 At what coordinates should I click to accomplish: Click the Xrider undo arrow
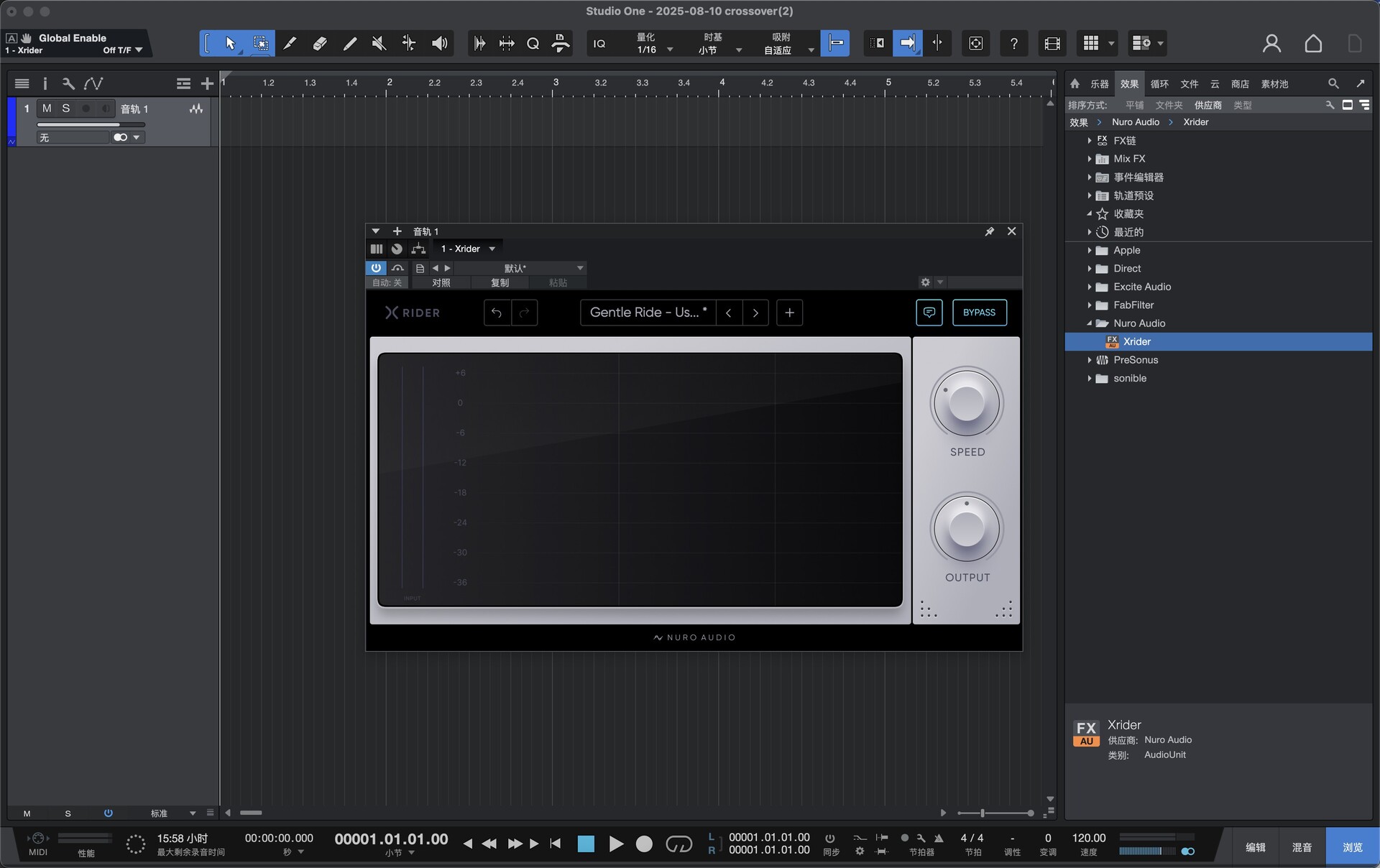pyautogui.click(x=497, y=313)
